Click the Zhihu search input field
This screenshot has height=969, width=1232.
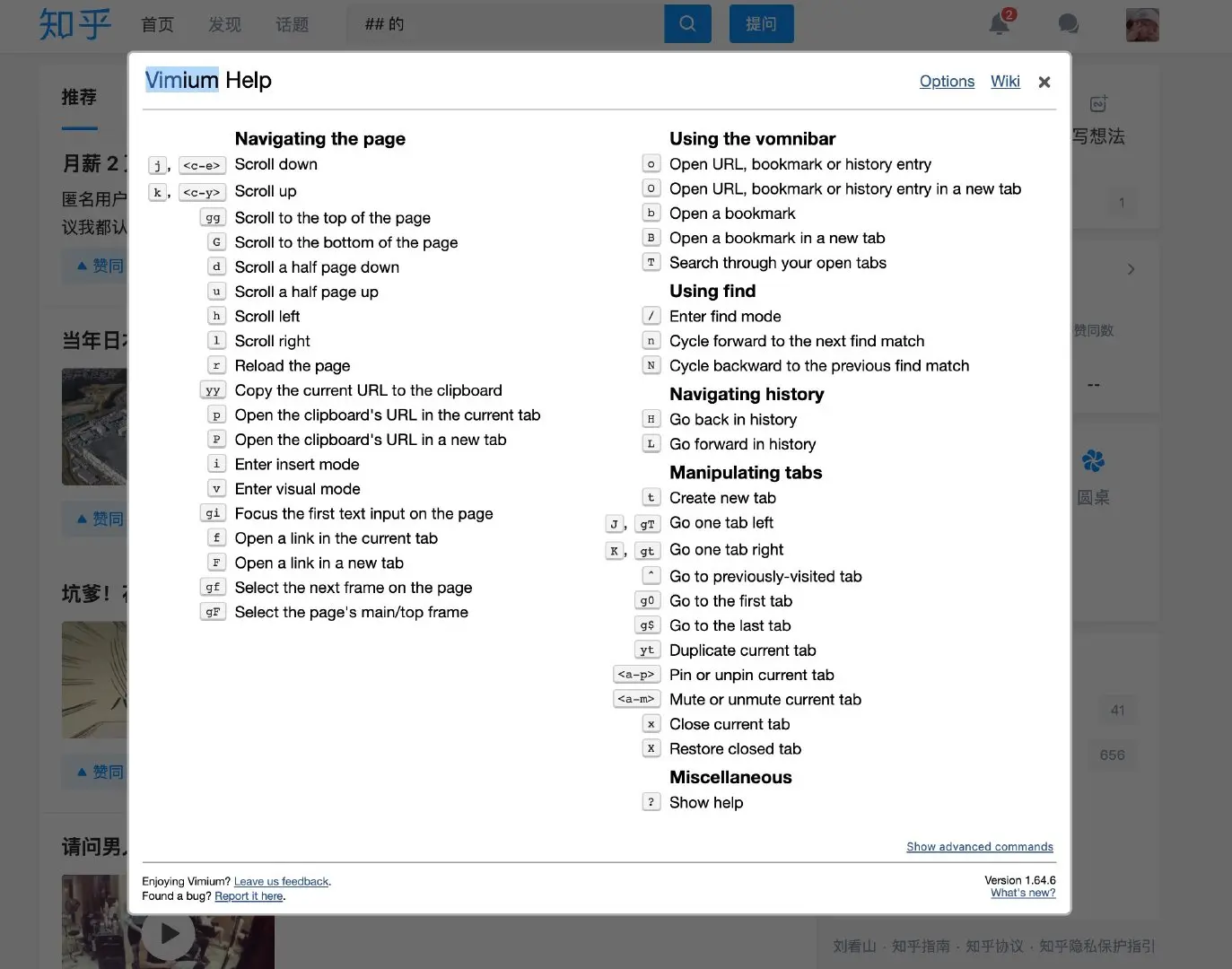505,24
